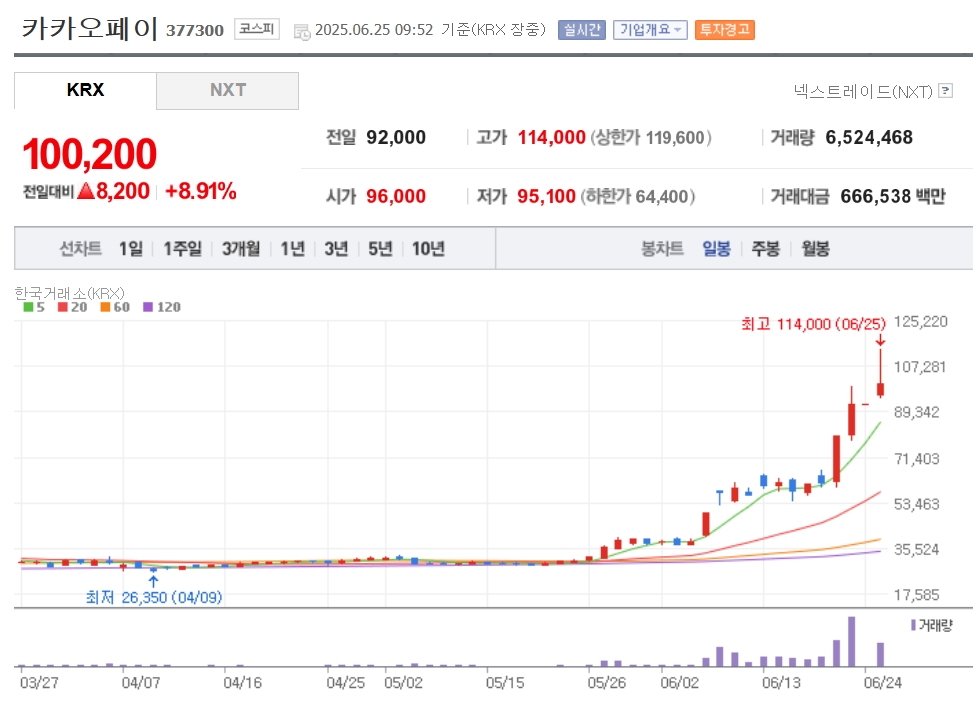Click the red 20-day moving average legend

click(x=71, y=307)
